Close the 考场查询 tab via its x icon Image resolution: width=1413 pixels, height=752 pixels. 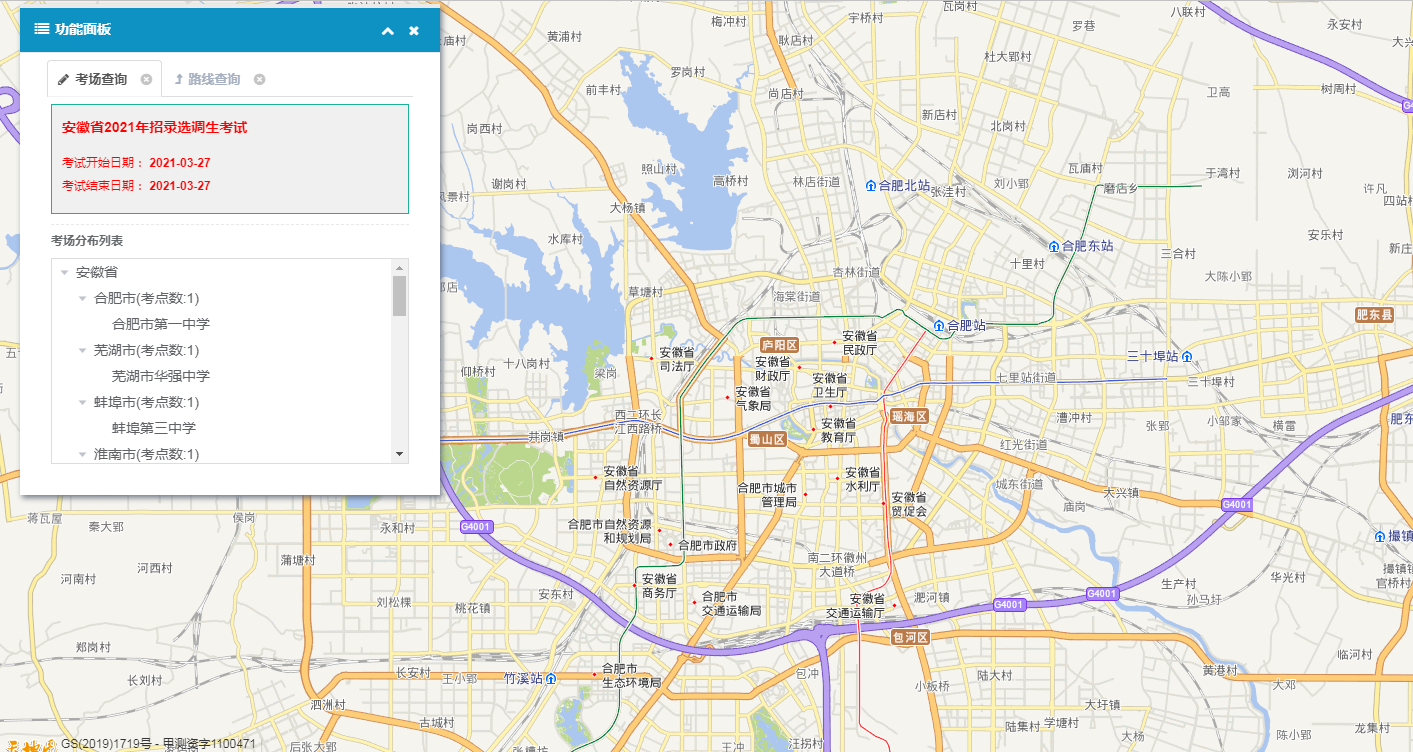[x=146, y=79]
